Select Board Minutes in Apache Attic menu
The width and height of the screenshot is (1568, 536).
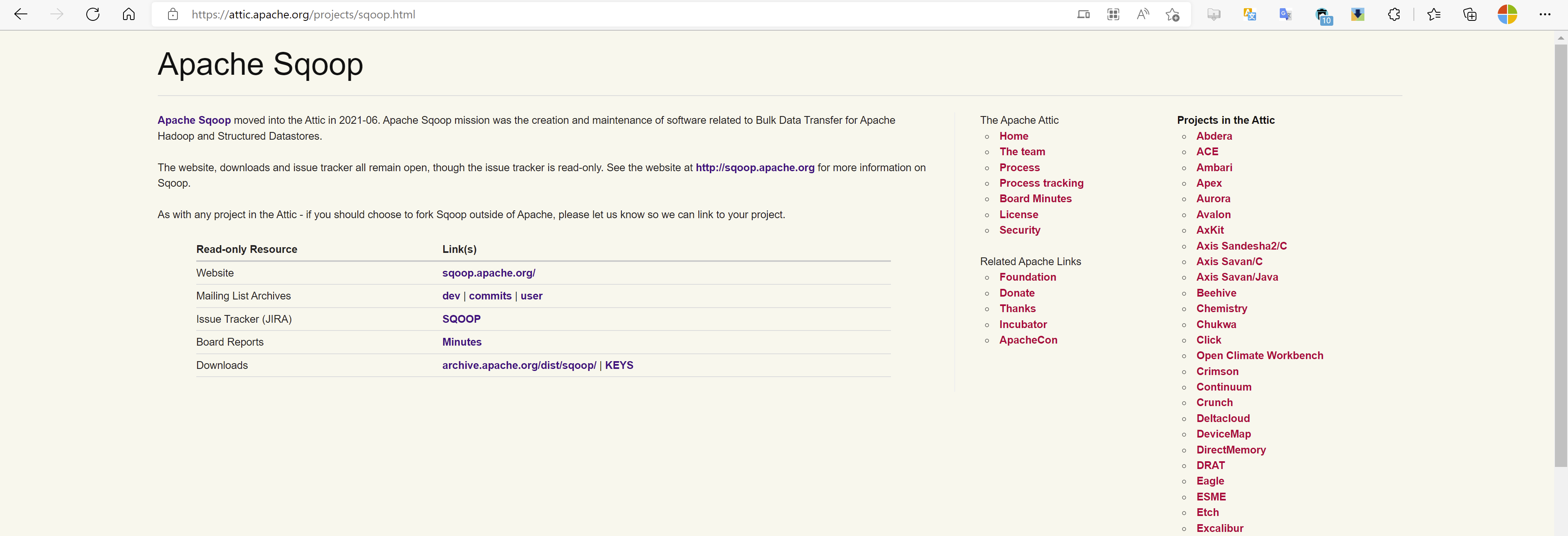1035,199
